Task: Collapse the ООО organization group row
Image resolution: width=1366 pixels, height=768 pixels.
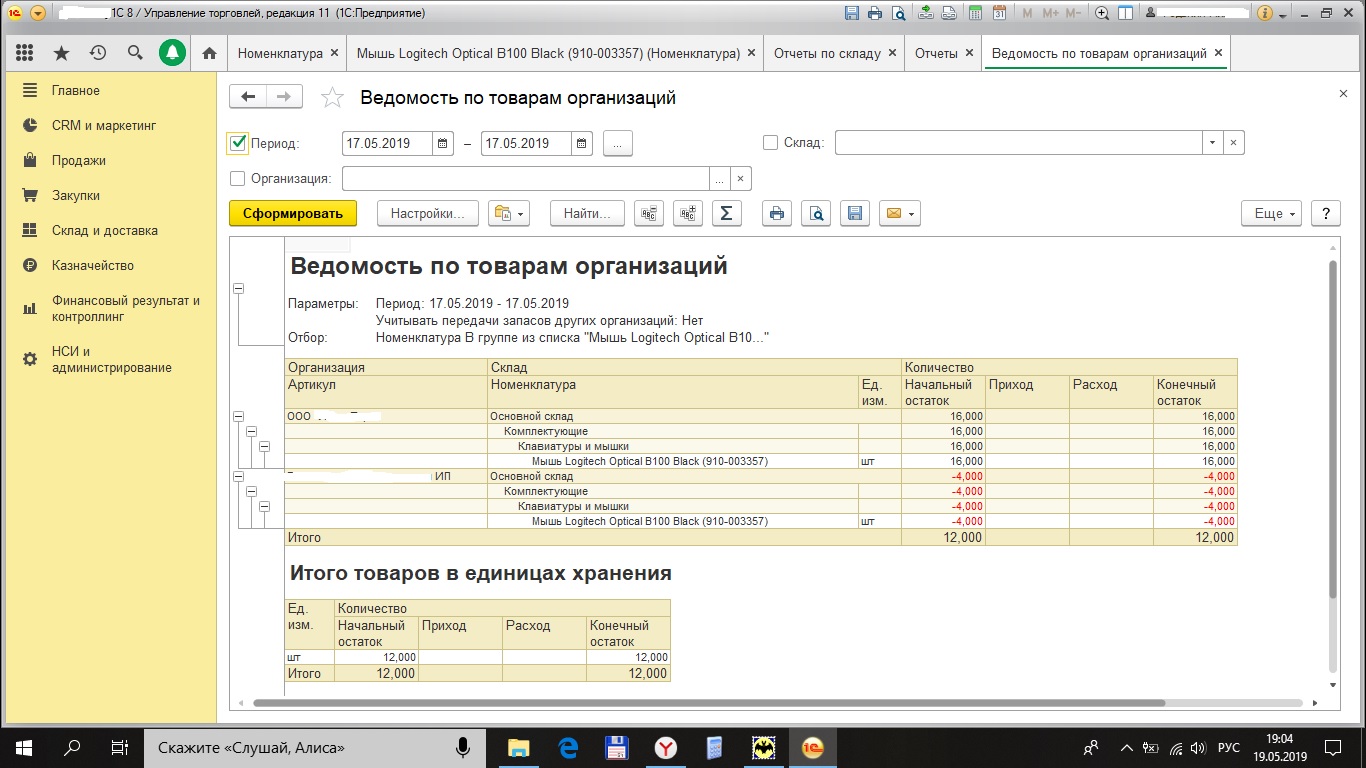Action: (238, 416)
